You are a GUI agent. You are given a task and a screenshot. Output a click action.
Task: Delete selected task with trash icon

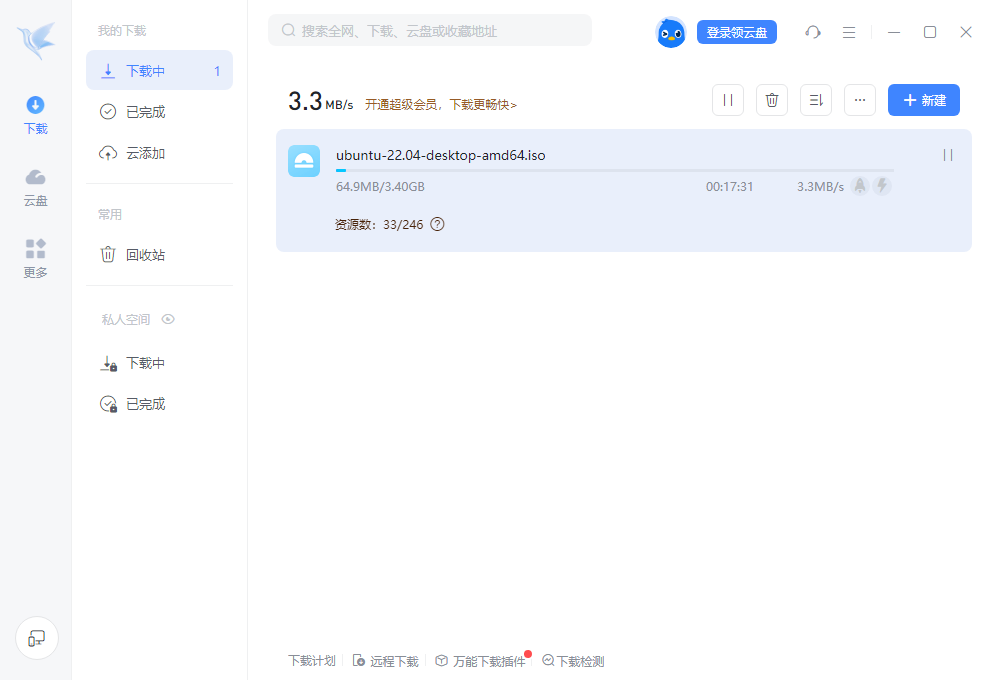point(772,100)
